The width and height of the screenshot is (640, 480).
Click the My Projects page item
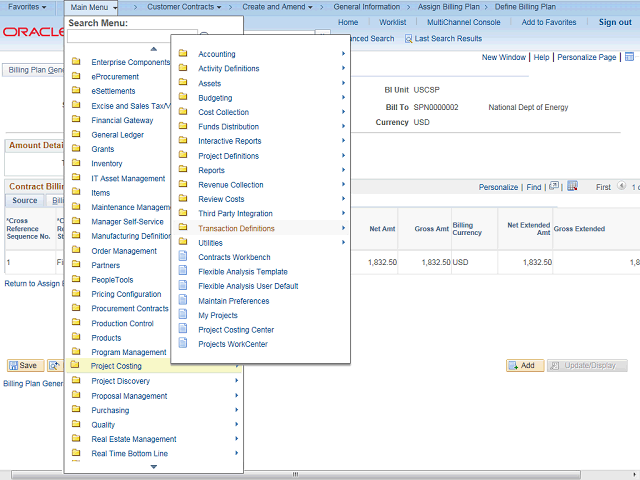[219, 315]
